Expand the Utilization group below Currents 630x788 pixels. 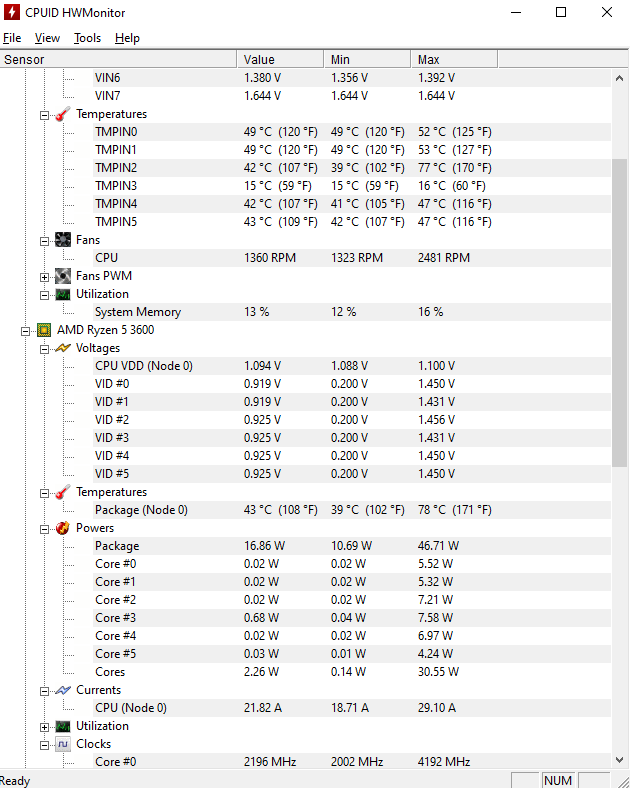pos(45,727)
